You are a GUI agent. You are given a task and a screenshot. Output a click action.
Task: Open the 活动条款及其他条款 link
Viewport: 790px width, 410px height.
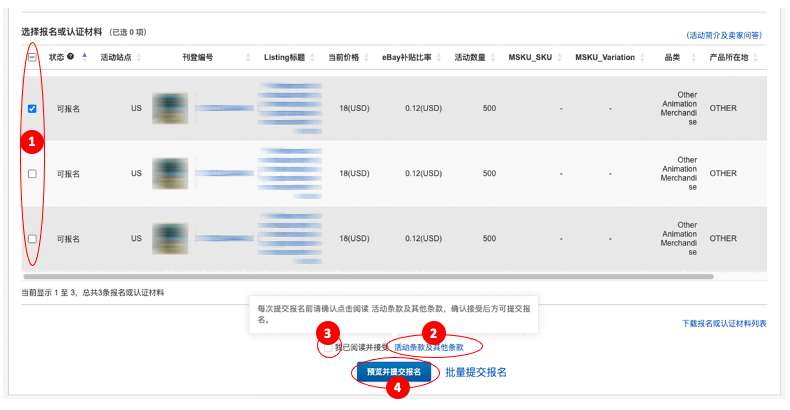pos(429,348)
